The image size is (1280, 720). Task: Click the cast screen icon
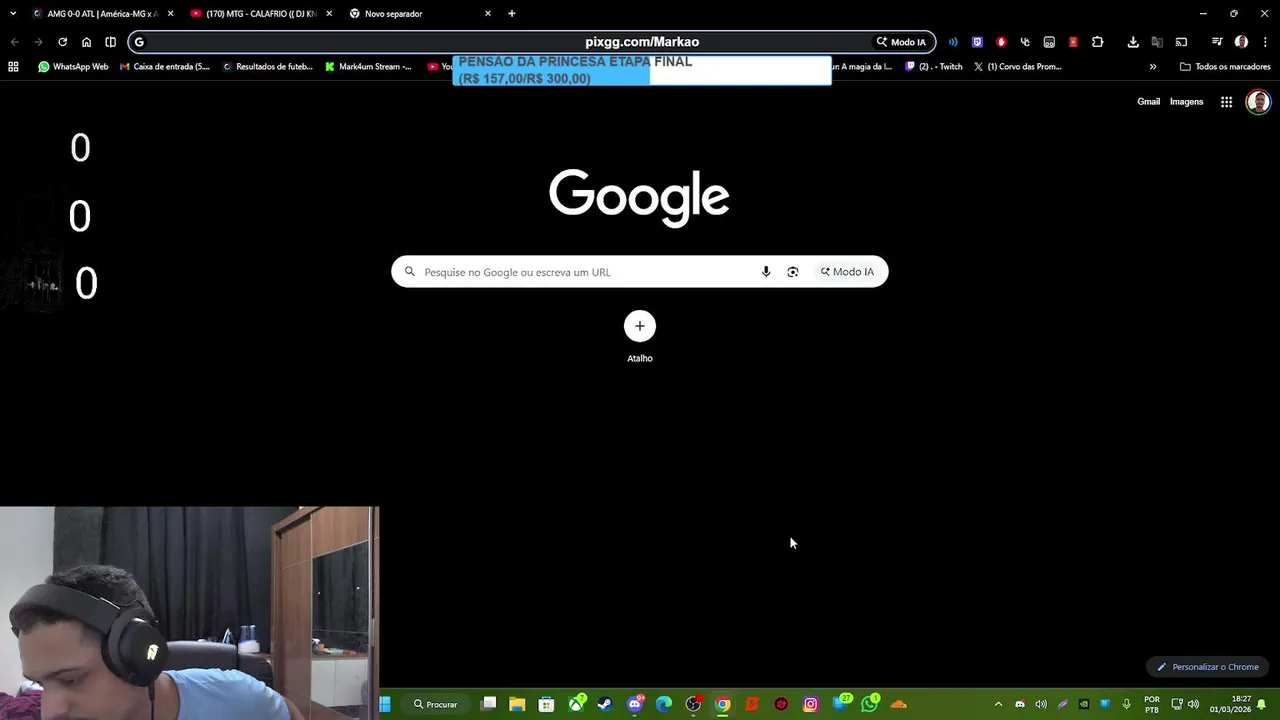point(1181,42)
